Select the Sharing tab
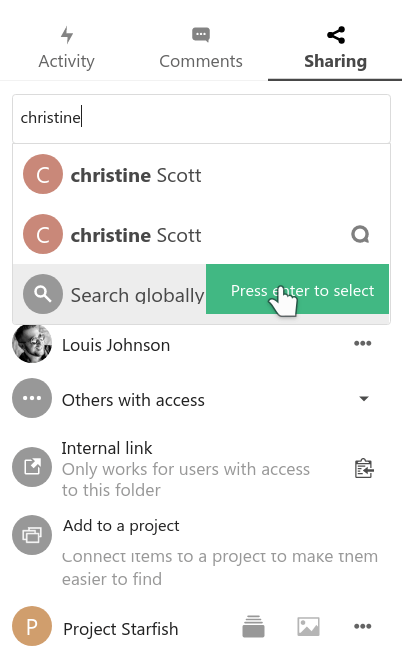 pyautogui.click(x=335, y=48)
